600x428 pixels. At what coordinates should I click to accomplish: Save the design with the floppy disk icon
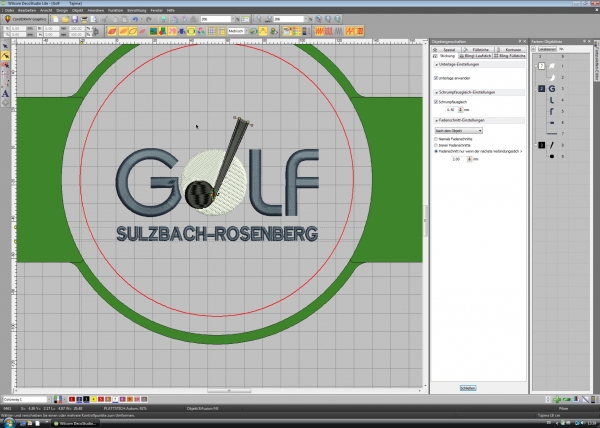pos(75,19)
